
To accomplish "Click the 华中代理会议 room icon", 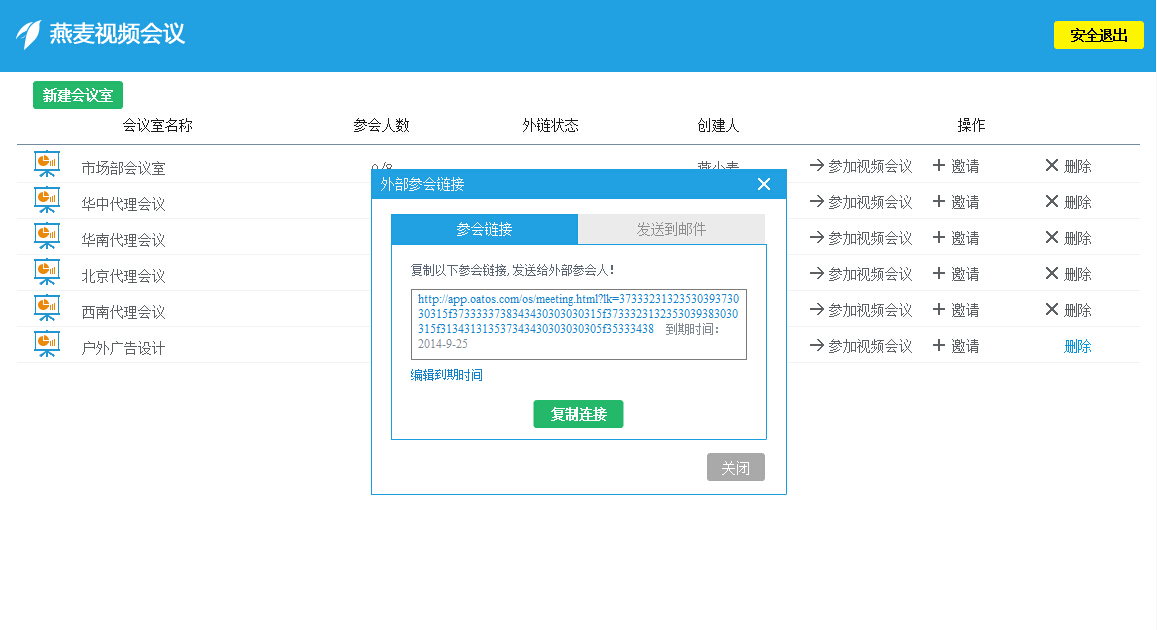I will (x=46, y=200).
